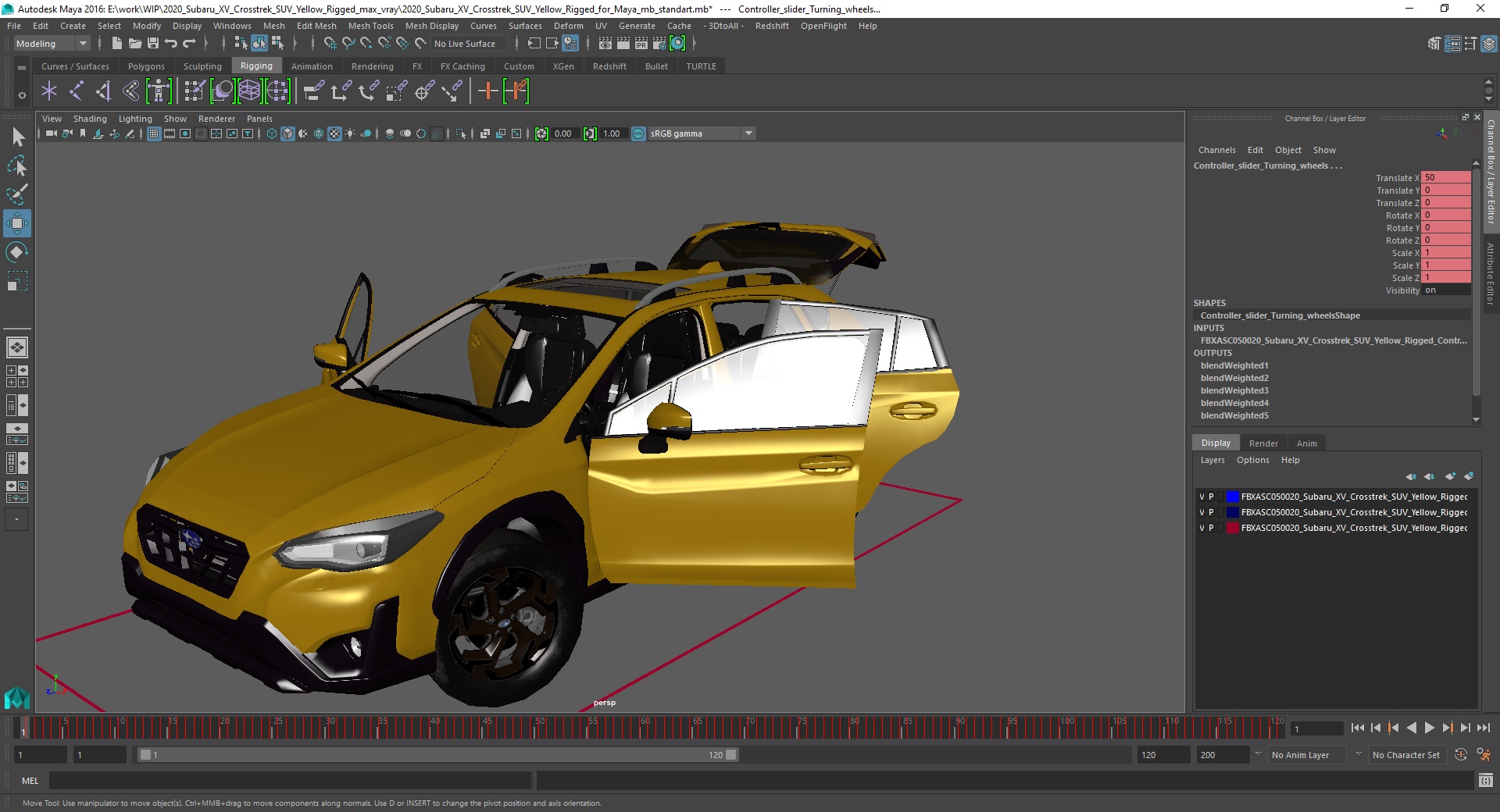The width and height of the screenshot is (1500, 812).
Task: Open the Attribute Editor side tab
Action: 1491,273
